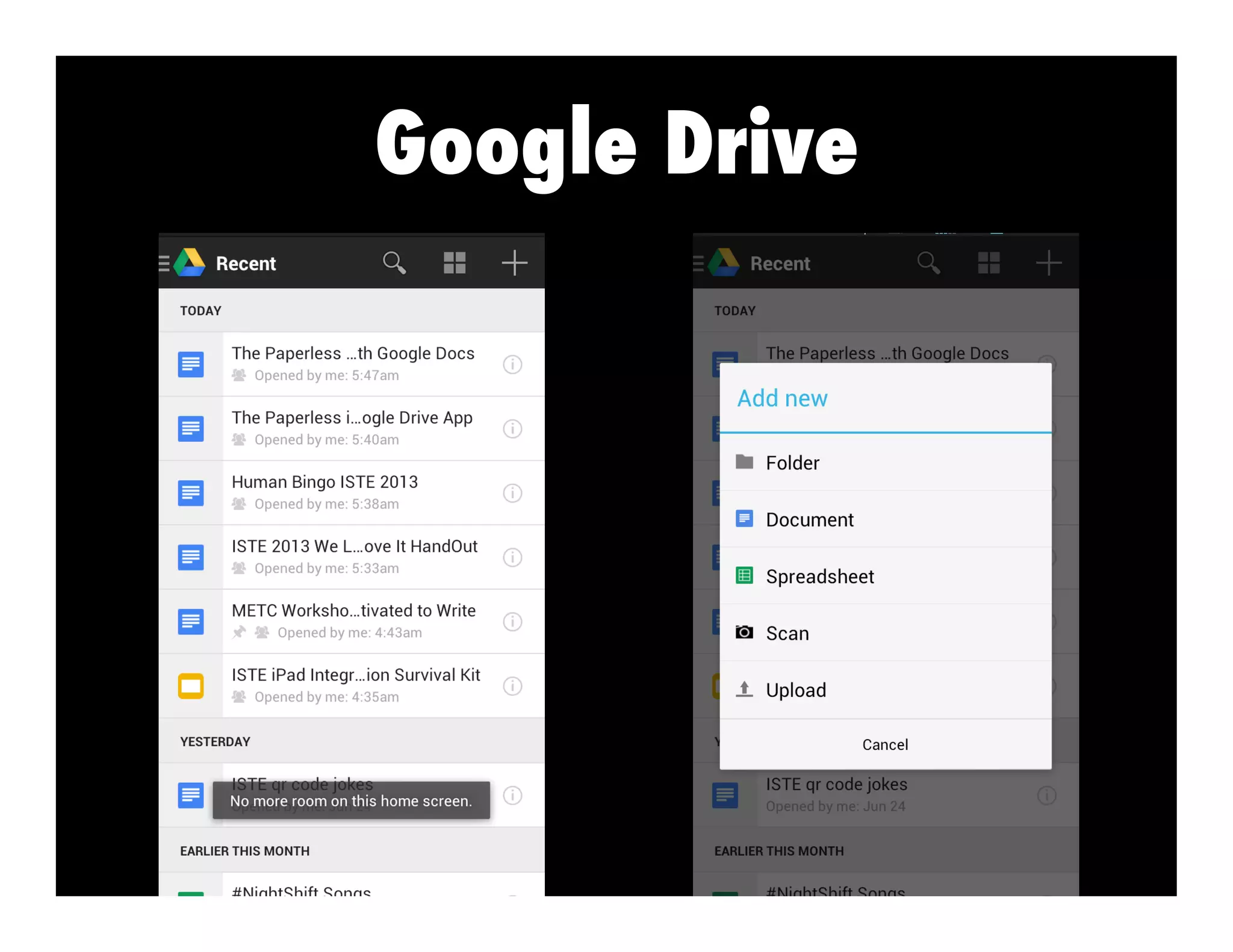
Task: Click pin icon on METC Workshop row
Action: [240, 632]
